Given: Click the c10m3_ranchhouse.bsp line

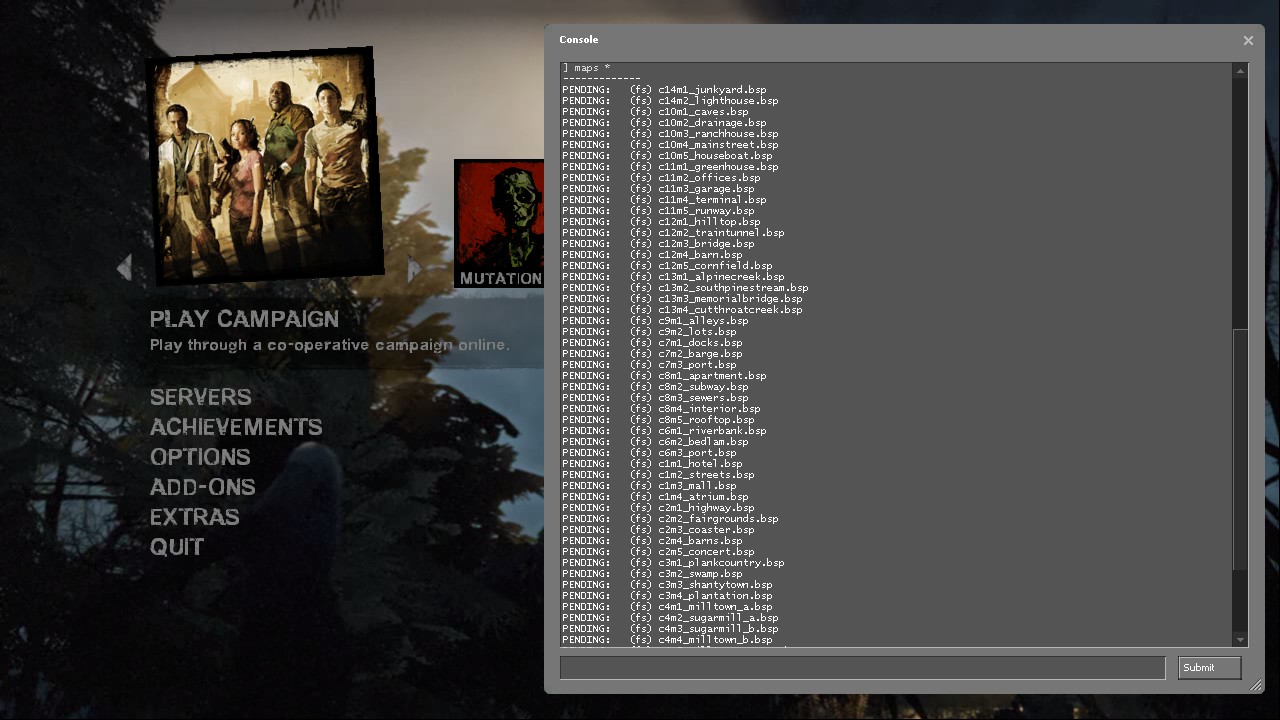Looking at the screenshot, I should 670,134.
